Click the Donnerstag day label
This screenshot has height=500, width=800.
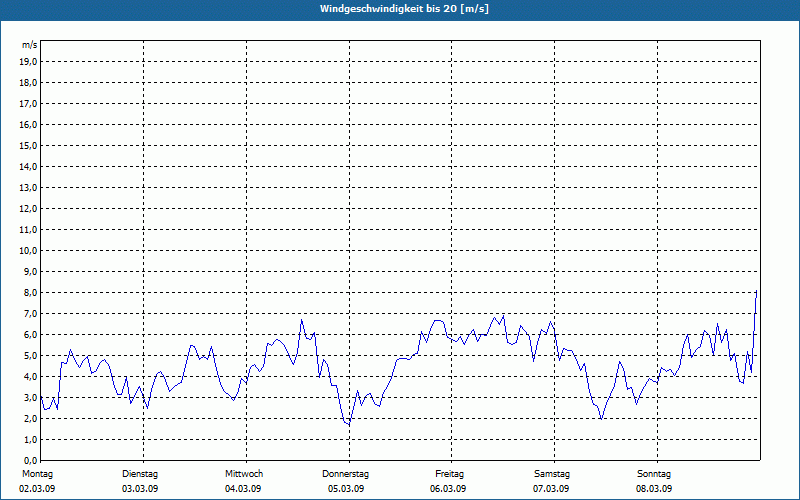point(345,474)
